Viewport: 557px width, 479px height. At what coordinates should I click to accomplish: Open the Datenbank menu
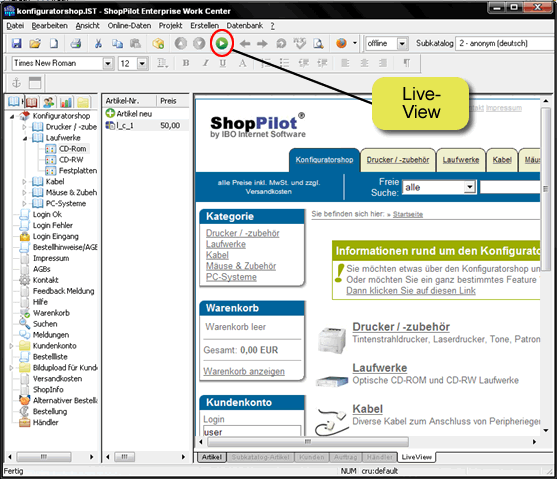pyautogui.click(x=244, y=26)
